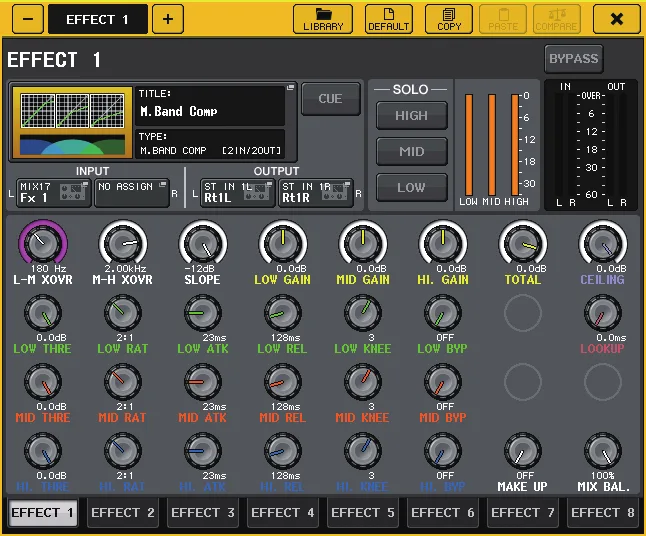Click the PASTE icon button
This screenshot has width=646, height=536.
point(503,19)
